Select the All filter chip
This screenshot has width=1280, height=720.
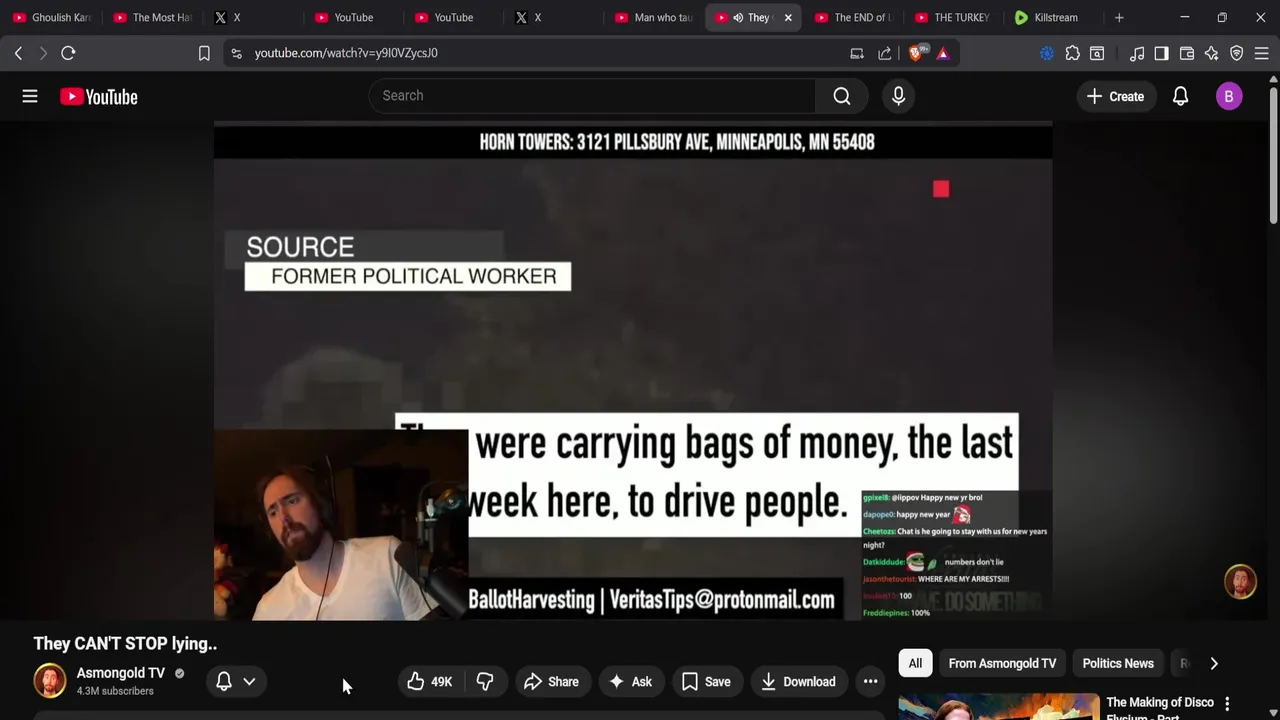point(915,663)
